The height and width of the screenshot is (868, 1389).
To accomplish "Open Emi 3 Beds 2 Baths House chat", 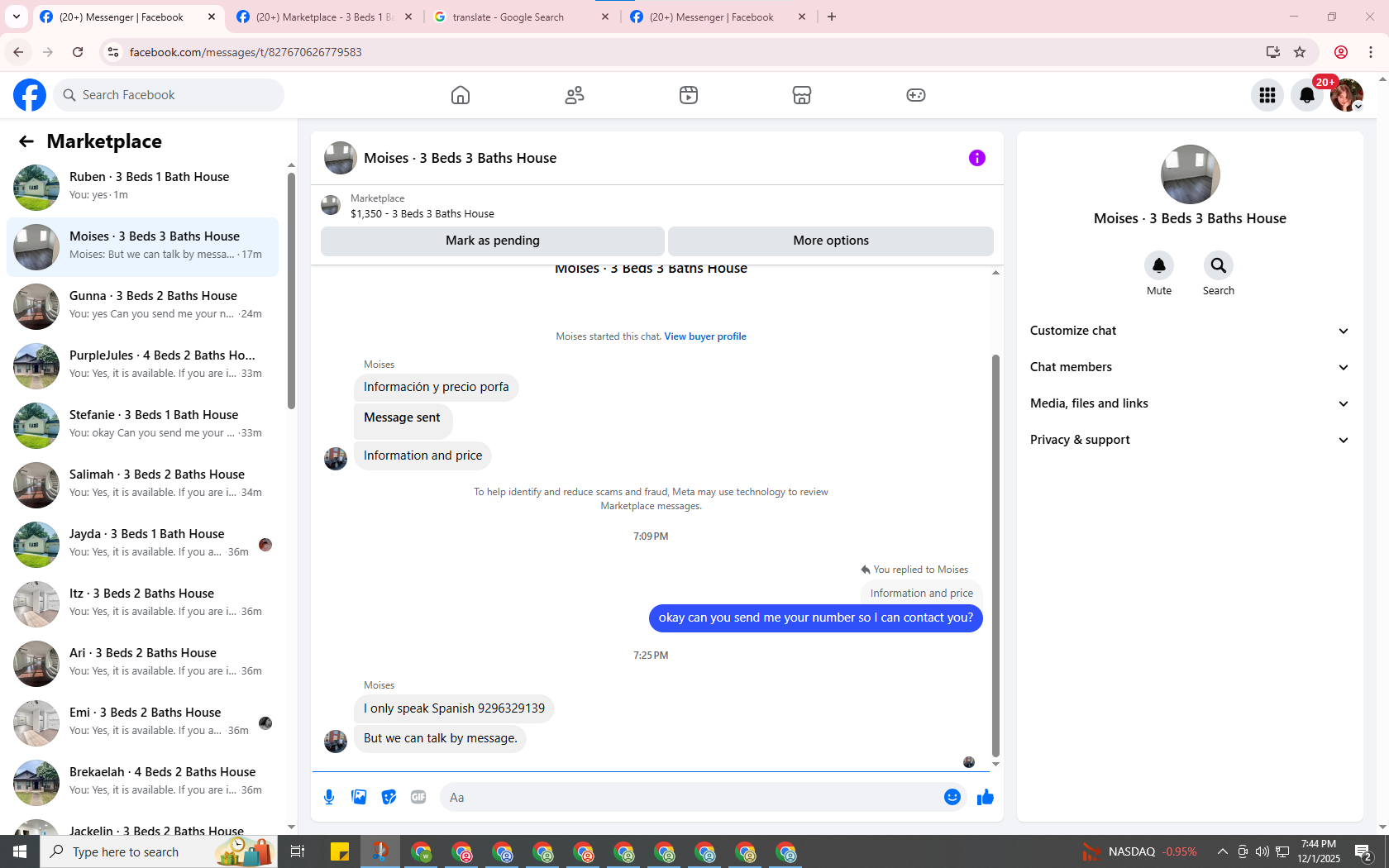I will click(142, 723).
